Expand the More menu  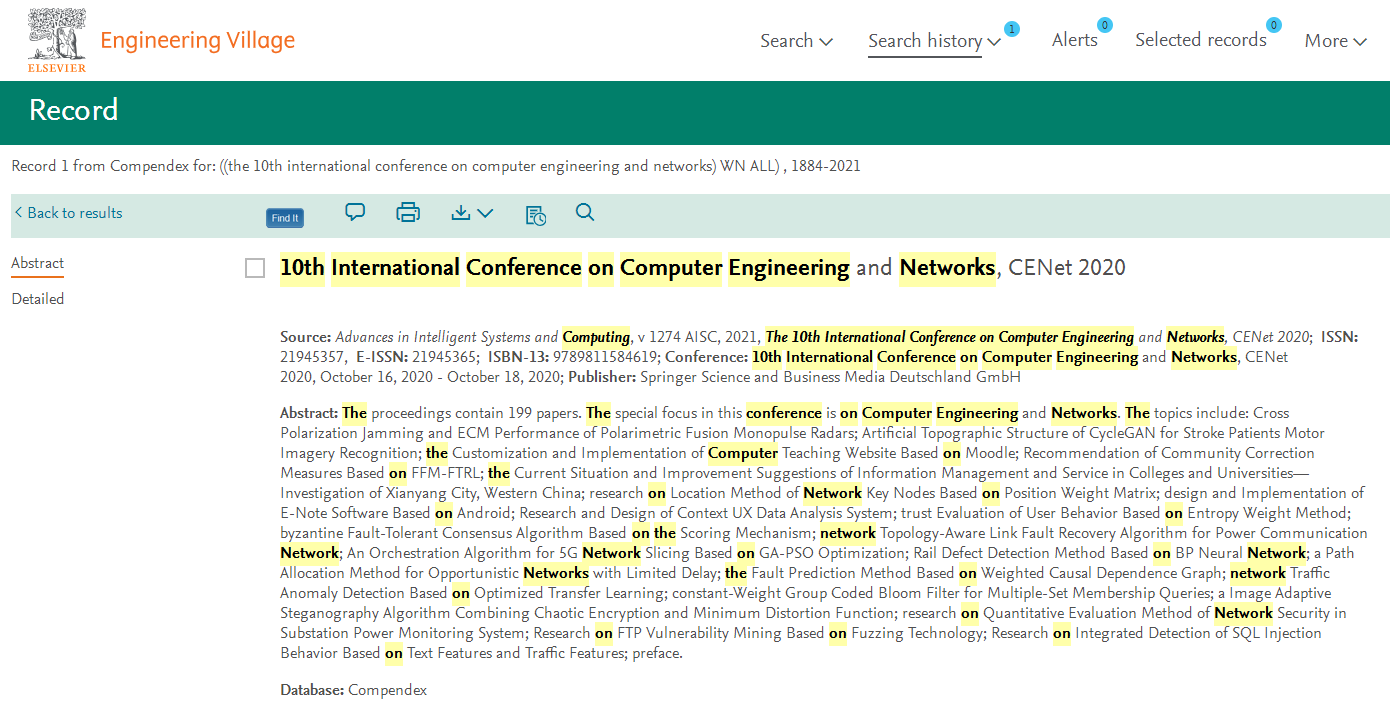(x=1335, y=41)
